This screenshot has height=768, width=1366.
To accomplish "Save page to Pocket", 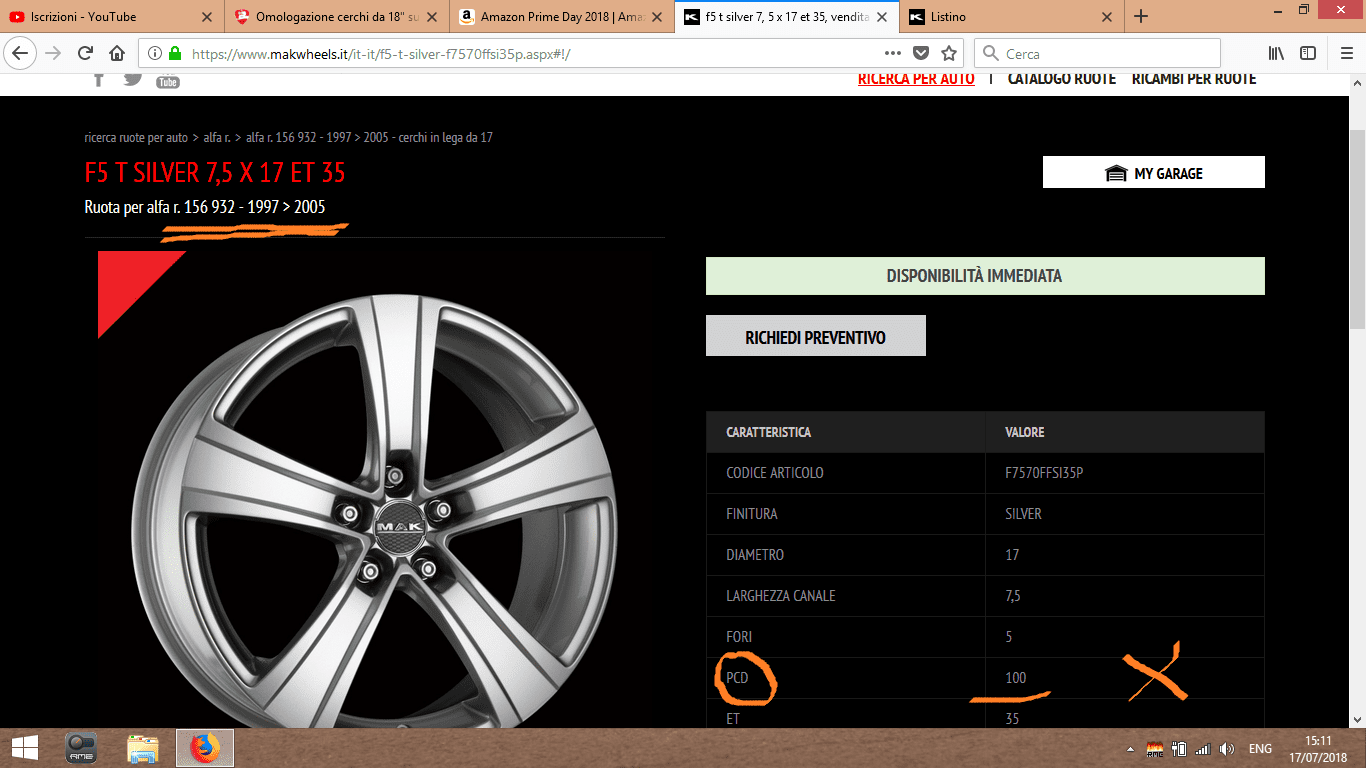I will [x=921, y=54].
